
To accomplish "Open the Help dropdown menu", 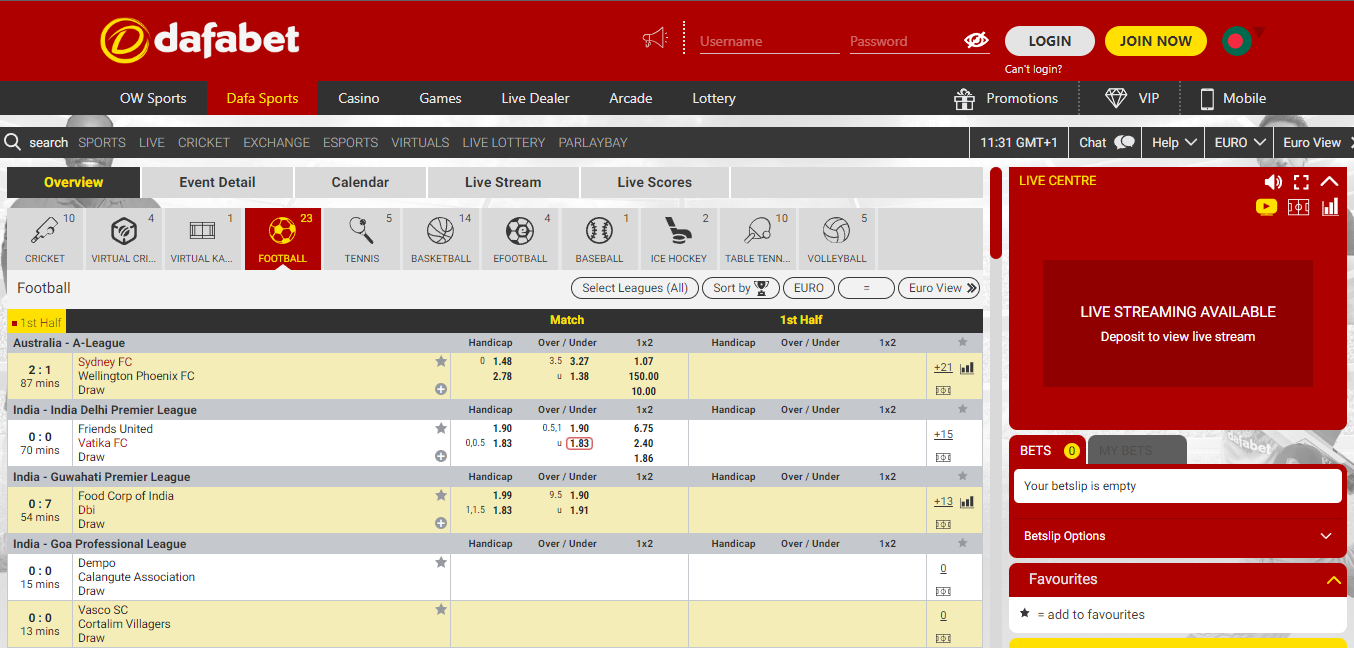I will [x=1174, y=143].
